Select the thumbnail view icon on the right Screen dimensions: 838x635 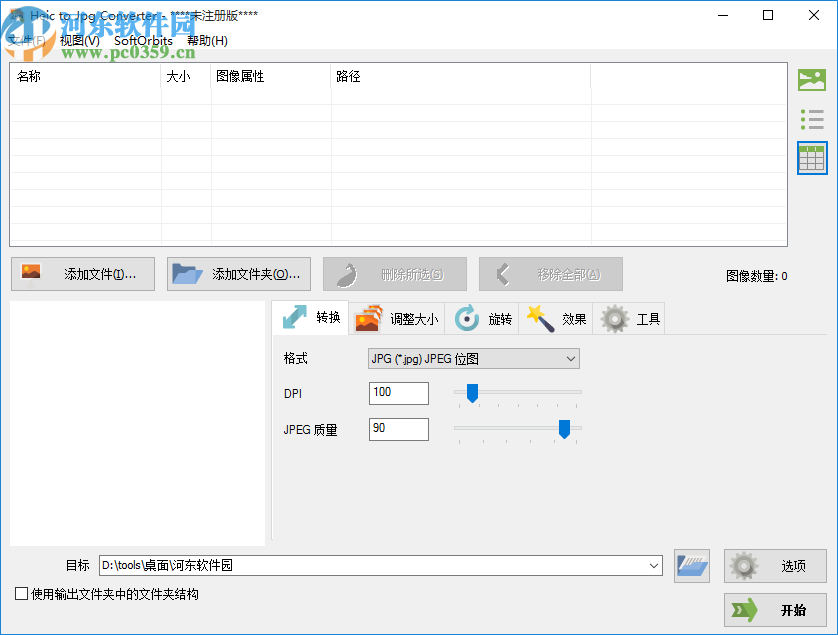coord(811,78)
